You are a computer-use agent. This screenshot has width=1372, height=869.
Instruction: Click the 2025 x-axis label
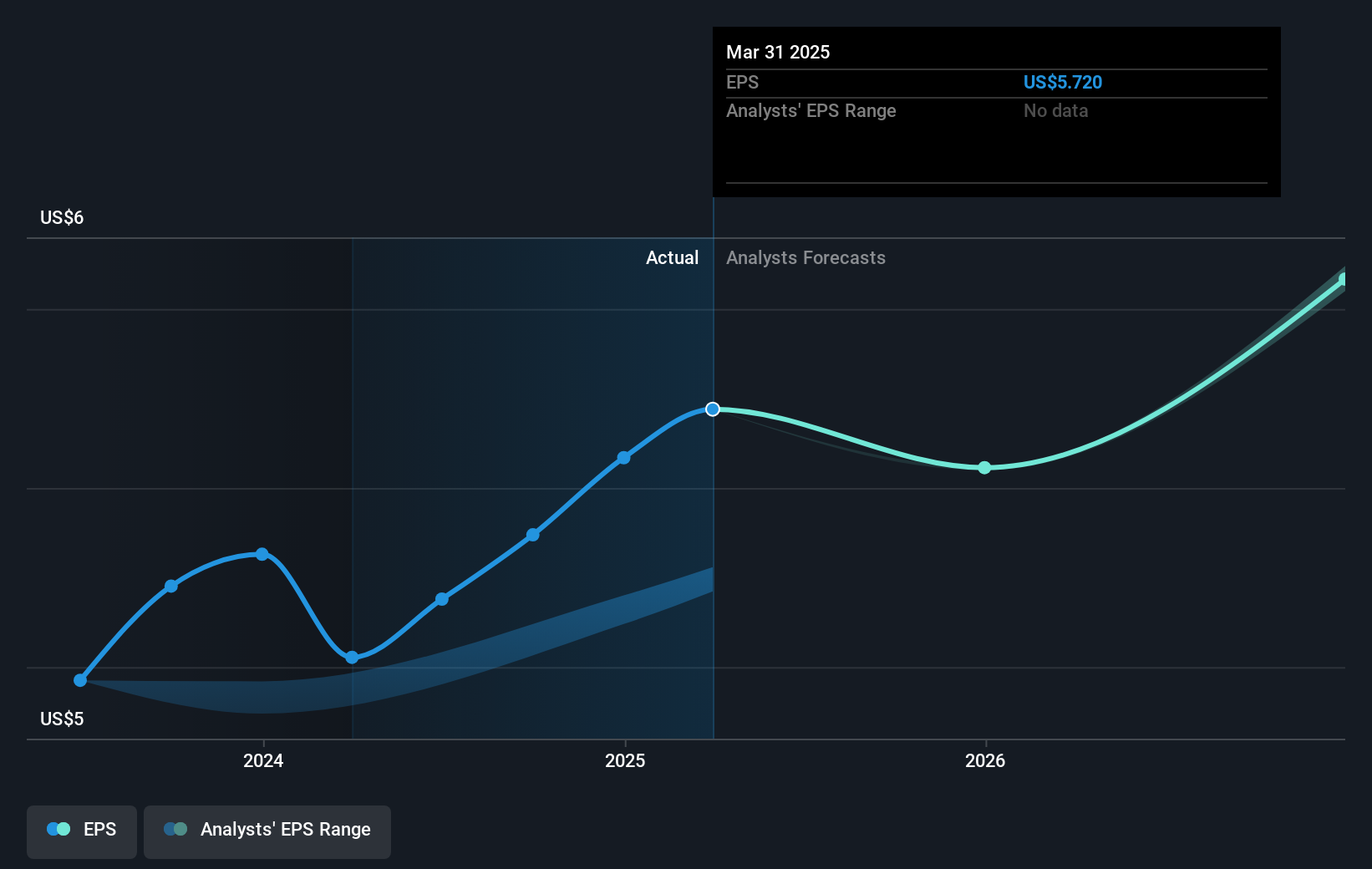click(x=625, y=760)
